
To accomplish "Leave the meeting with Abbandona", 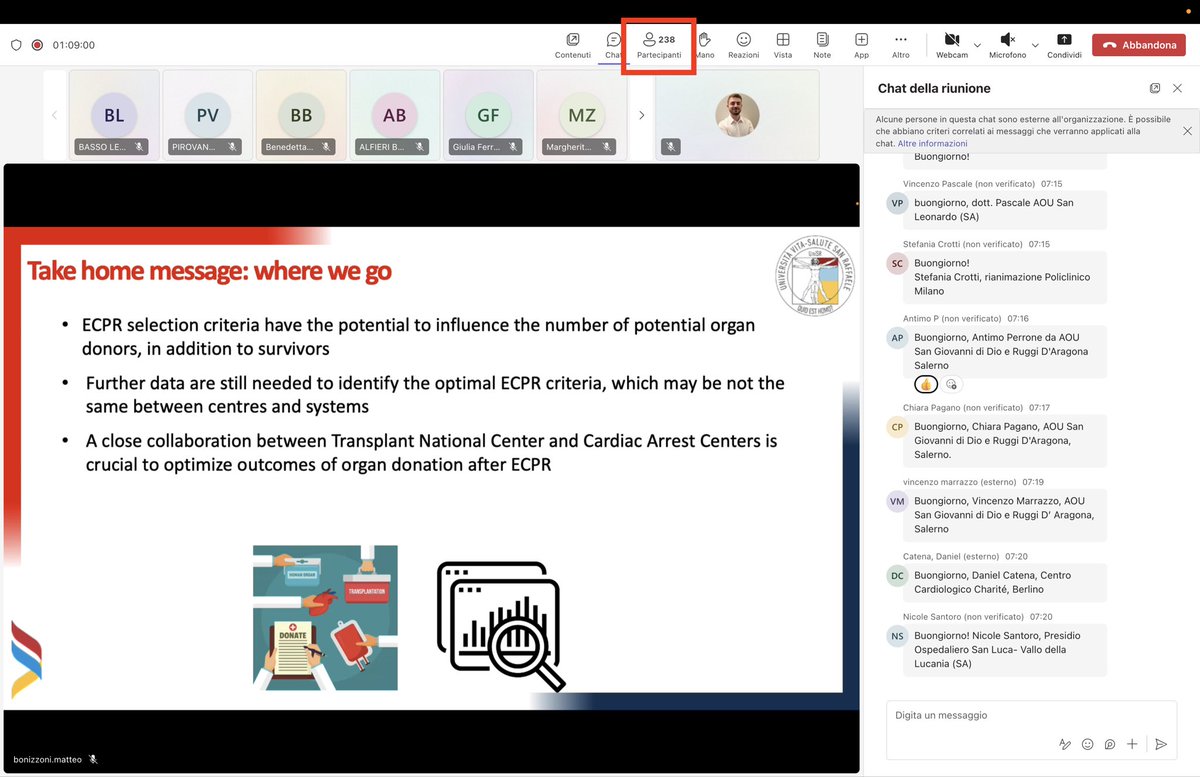I will point(1140,45).
